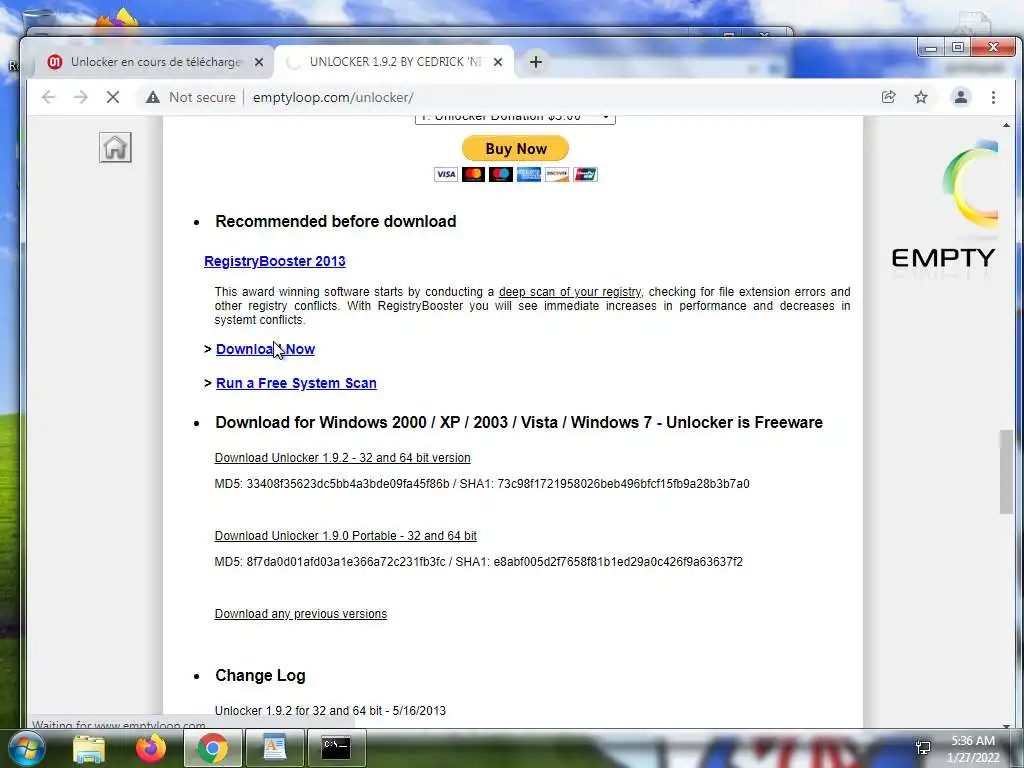Click the Recommended before download heading
1024x768 pixels.
click(336, 221)
